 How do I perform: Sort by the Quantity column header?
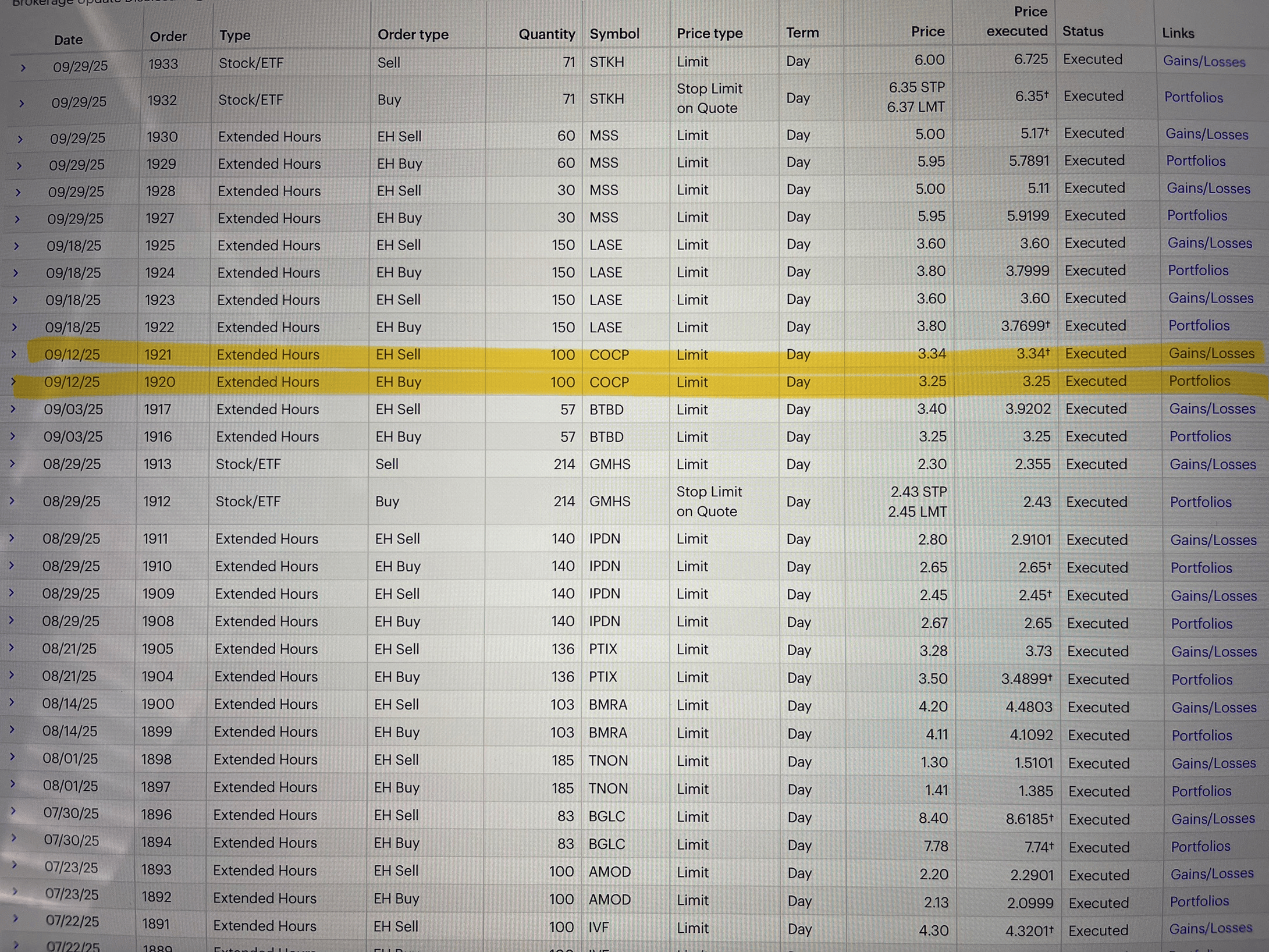[x=546, y=35]
